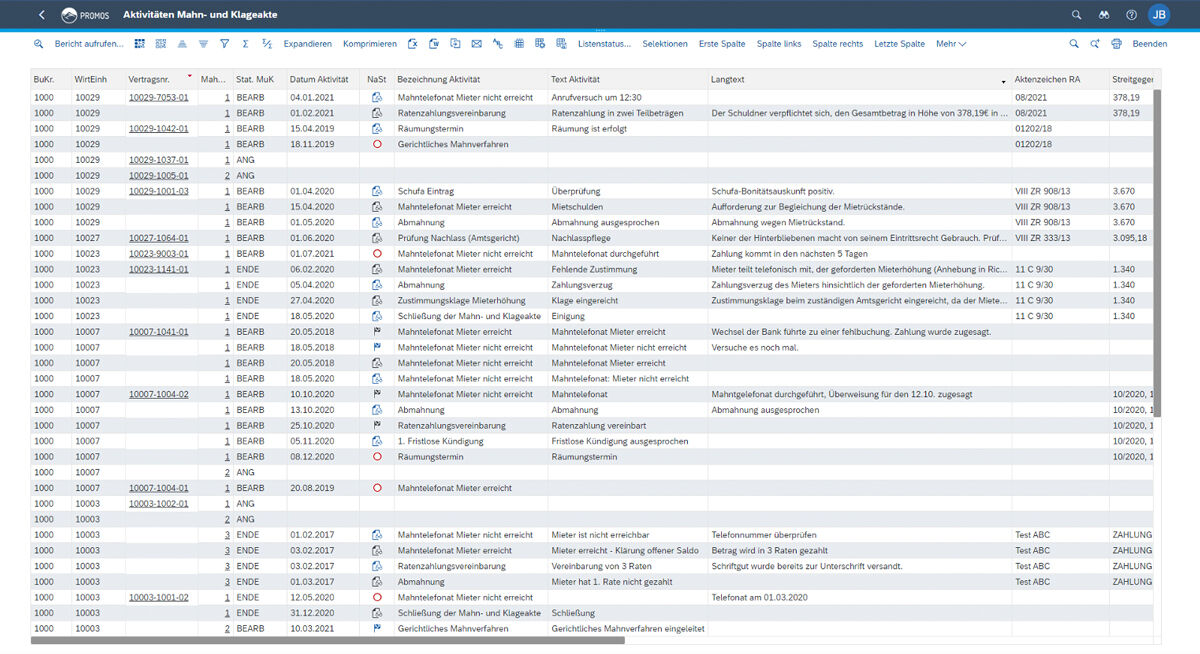Click the Vertragsnr. column header

(148, 79)
